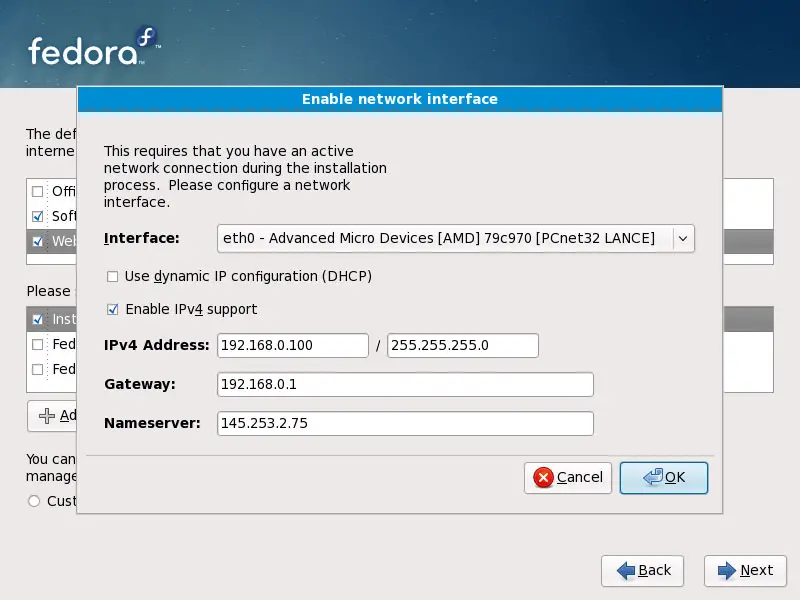Toggle the Web... highlighted row checkbox
Screen dimensions: 800x600
(x=37, y=241)
